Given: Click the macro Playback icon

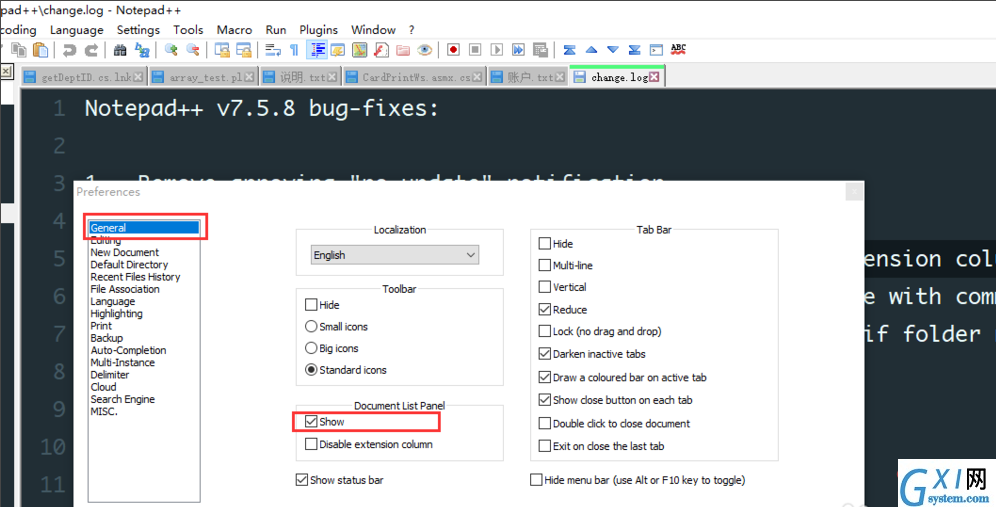Looking at the screenshot, I should click(x=497, y=50).
